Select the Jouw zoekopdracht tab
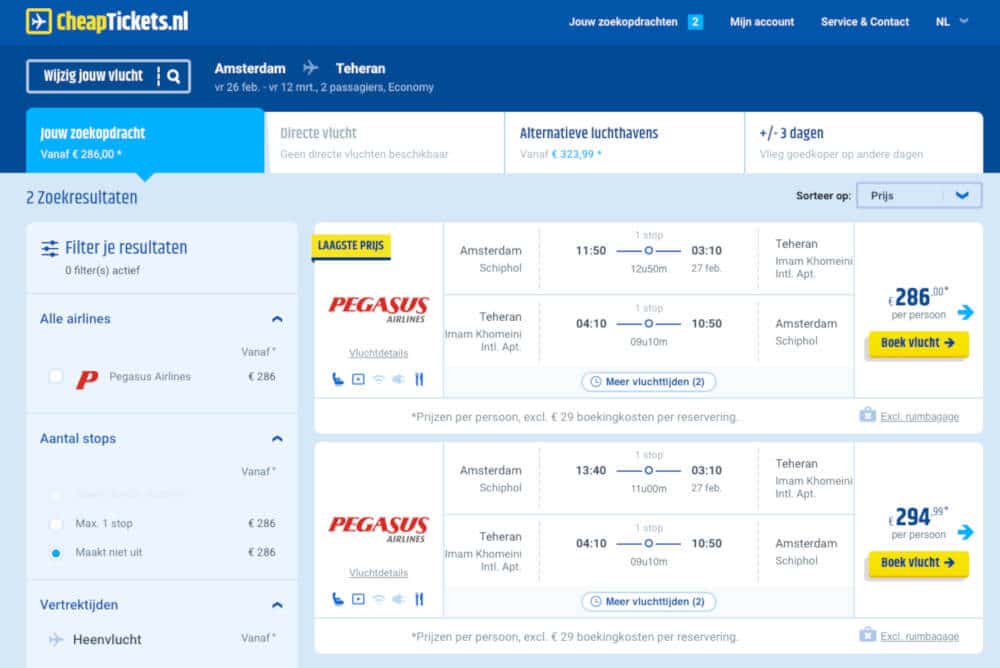The width and height of the screenshot is (1000, 668). (x=145, y=142)
